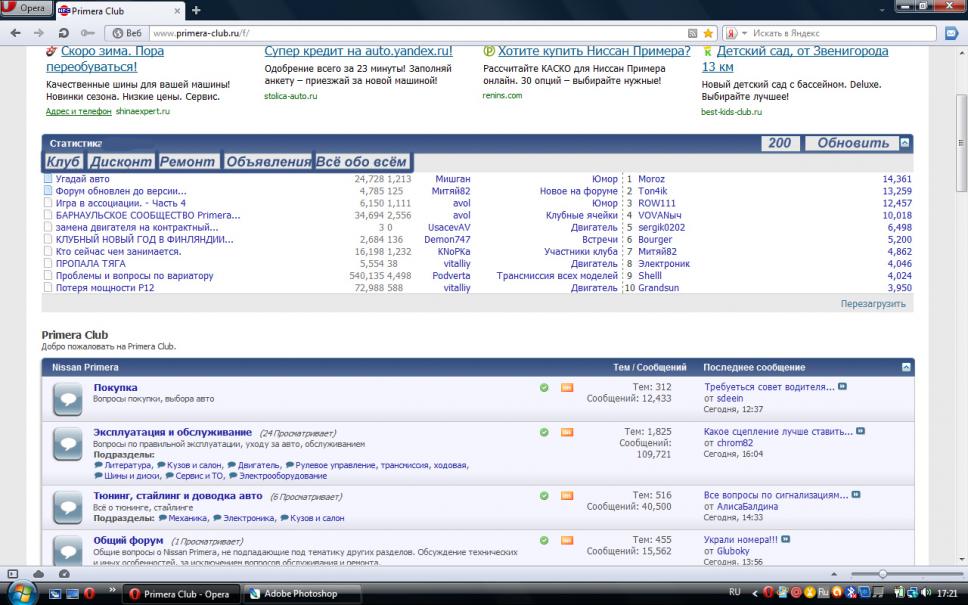968x605 pixels.
Task: Click the Перезагрузить link
Action: [x=873, y=304]
